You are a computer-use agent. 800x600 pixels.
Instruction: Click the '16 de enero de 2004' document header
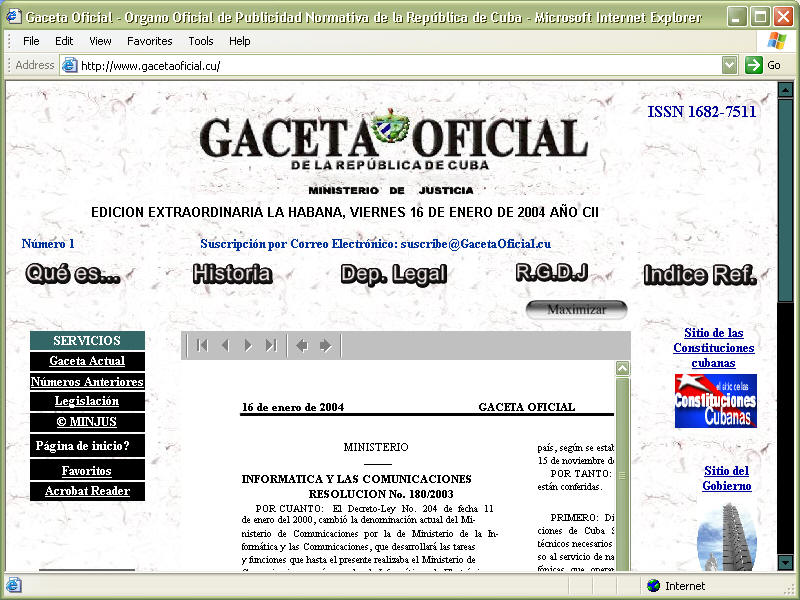pos(293,407)
